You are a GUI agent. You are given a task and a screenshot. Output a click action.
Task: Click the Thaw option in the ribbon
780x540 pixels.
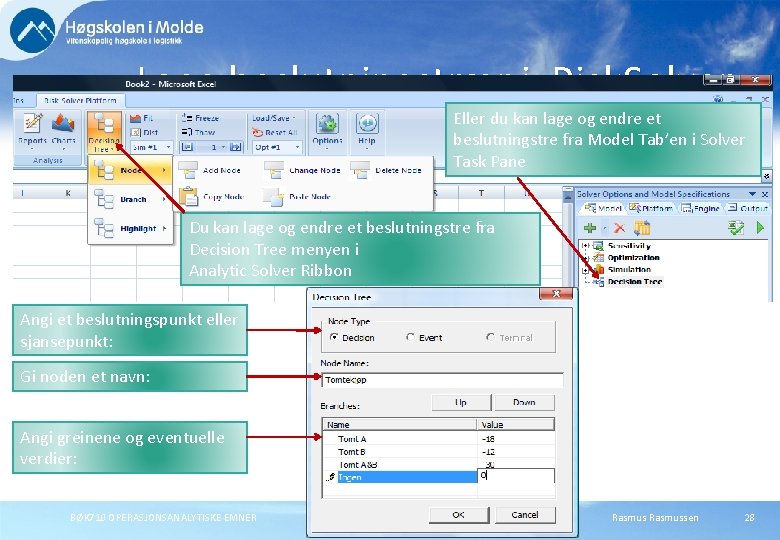point(198,132)
